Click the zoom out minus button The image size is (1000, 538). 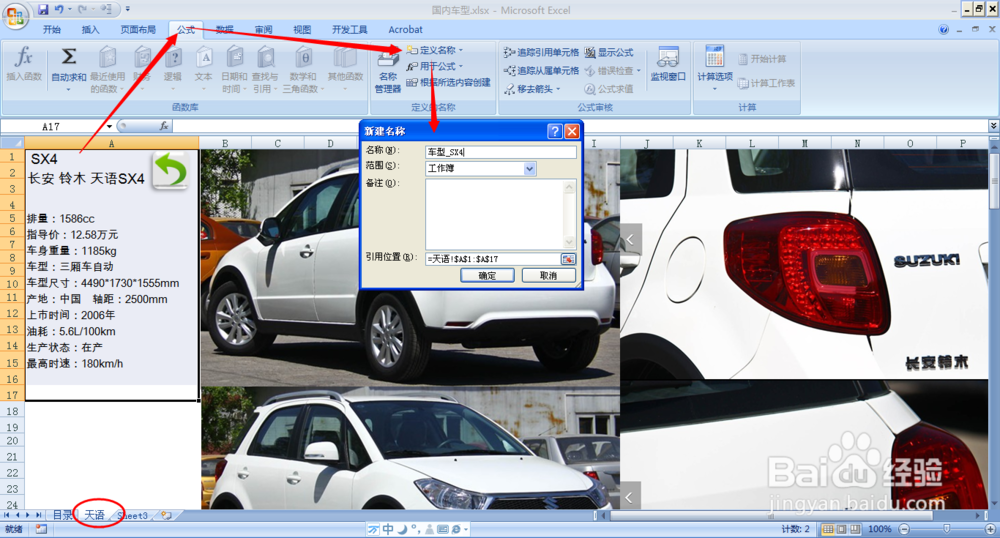904,529
